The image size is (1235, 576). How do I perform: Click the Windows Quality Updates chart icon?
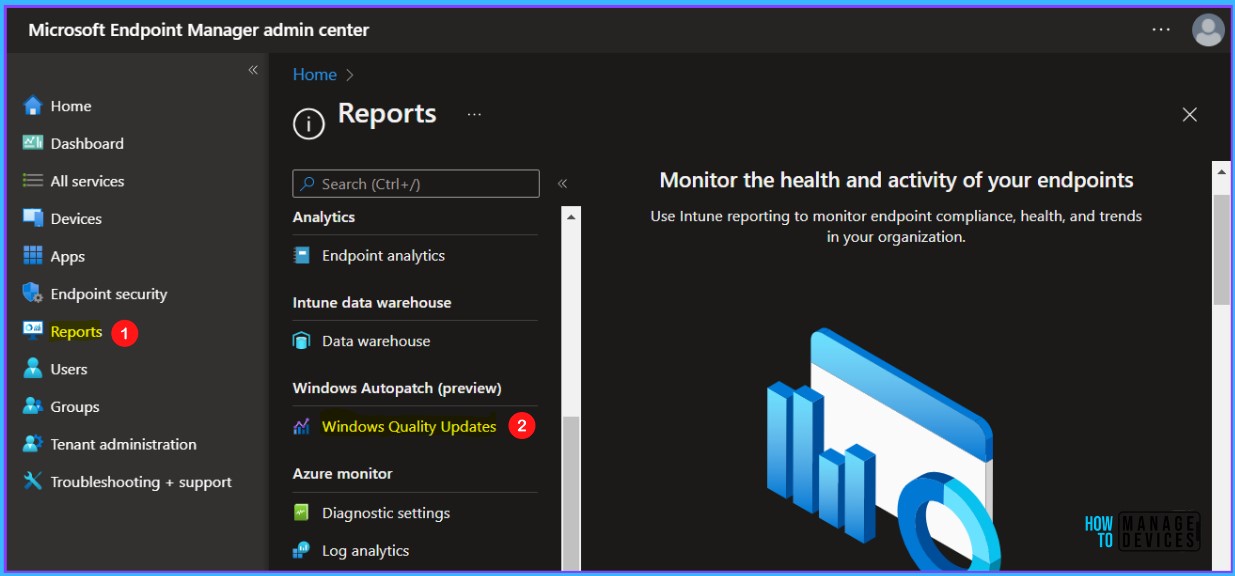[x=301, y=427]
